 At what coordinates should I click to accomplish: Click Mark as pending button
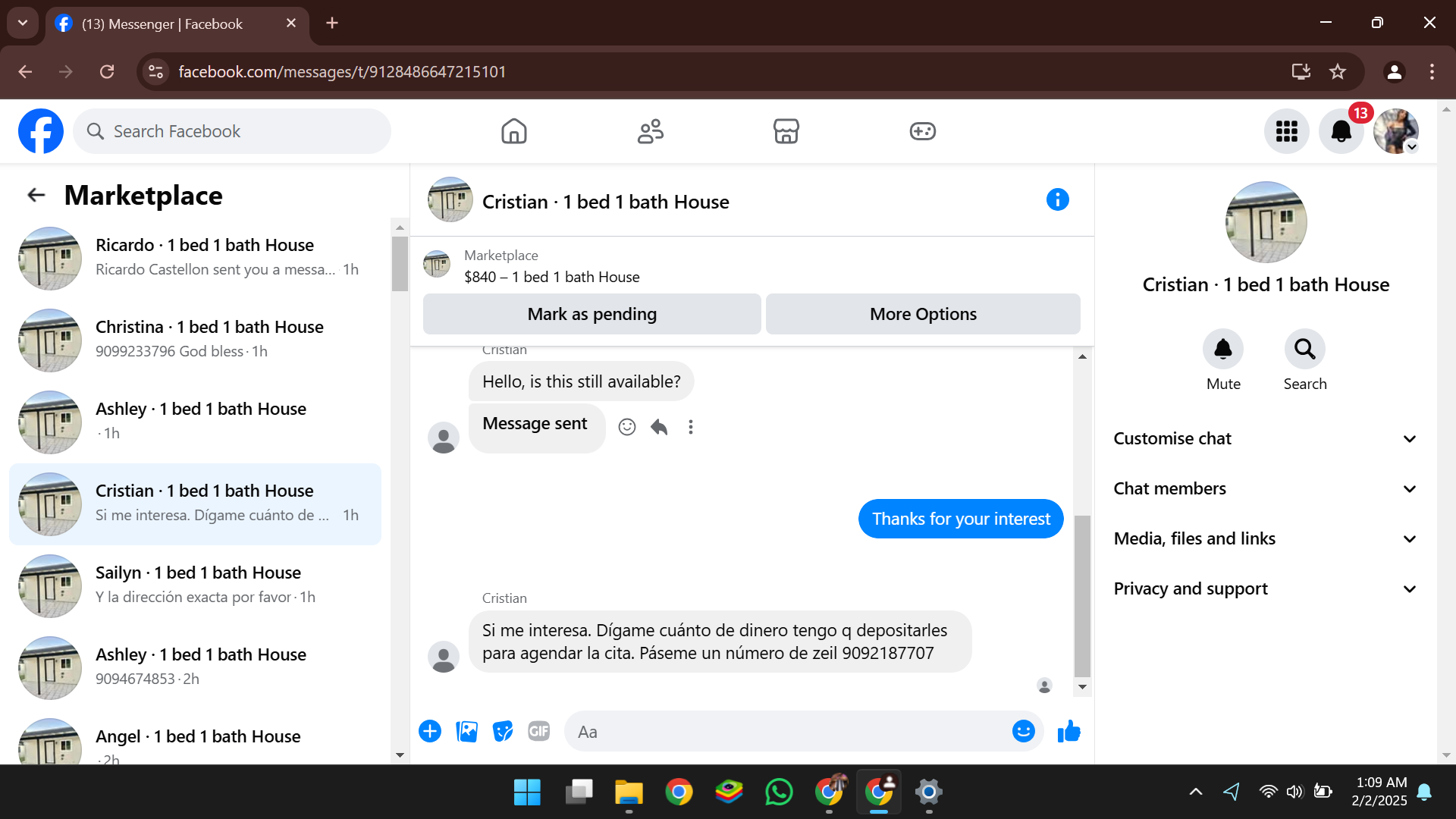click(591, 314)
